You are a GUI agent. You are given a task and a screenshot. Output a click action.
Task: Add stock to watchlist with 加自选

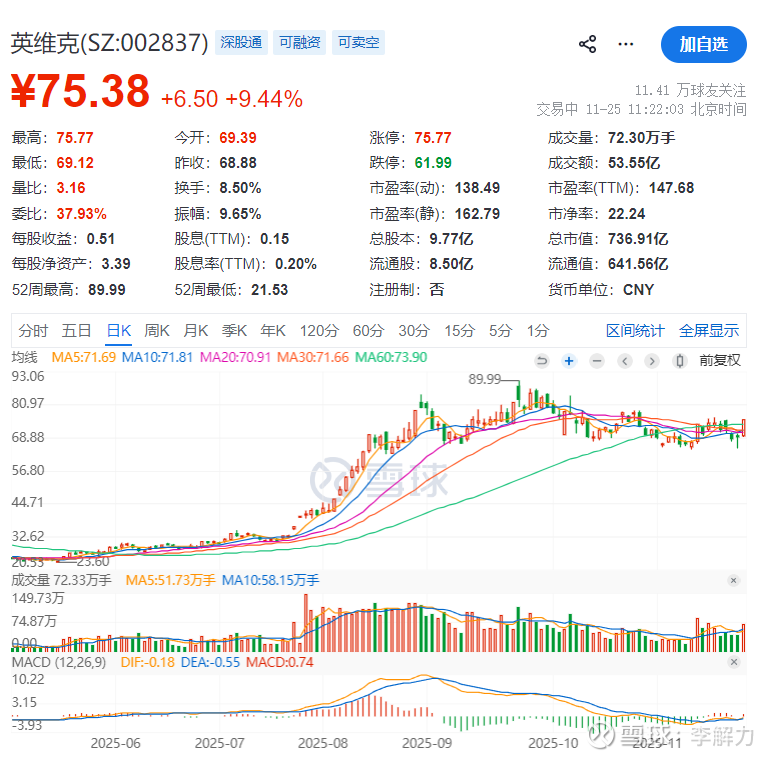[704, 45]
